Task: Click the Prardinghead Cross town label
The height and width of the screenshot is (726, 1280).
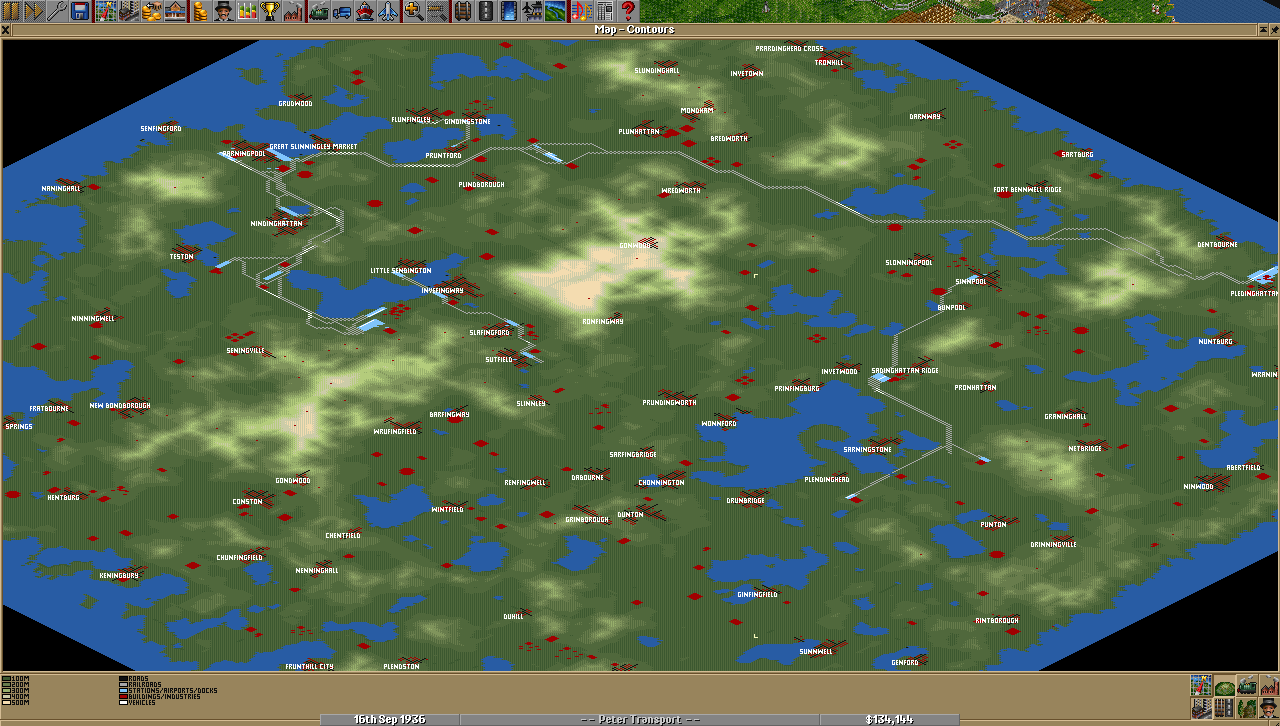Action: (x=790, y=48)
